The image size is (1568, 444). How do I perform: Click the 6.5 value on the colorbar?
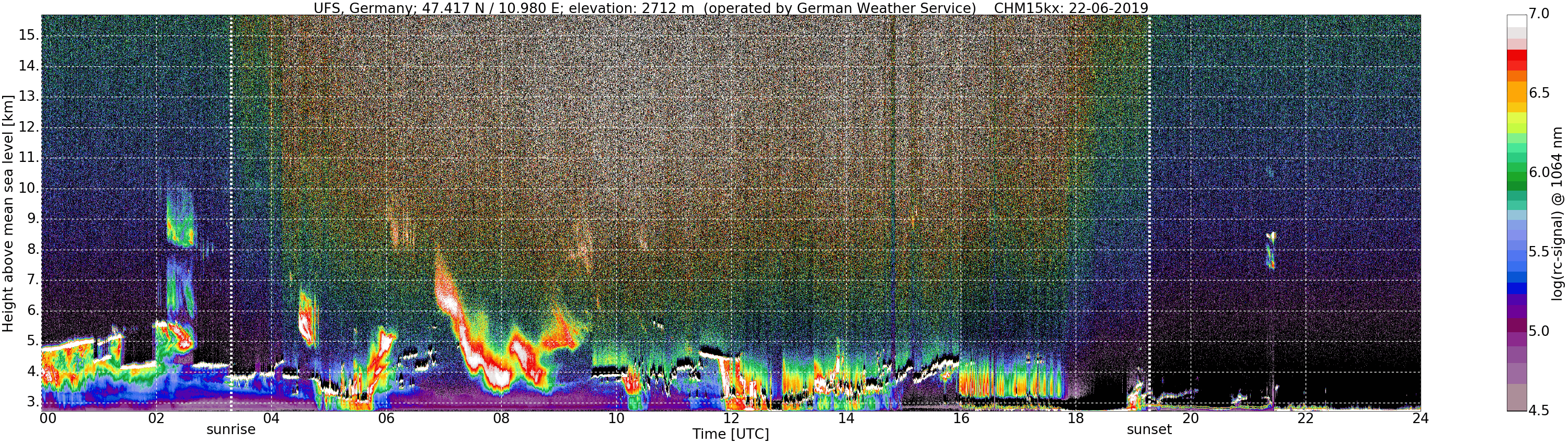click(1539, 93)
